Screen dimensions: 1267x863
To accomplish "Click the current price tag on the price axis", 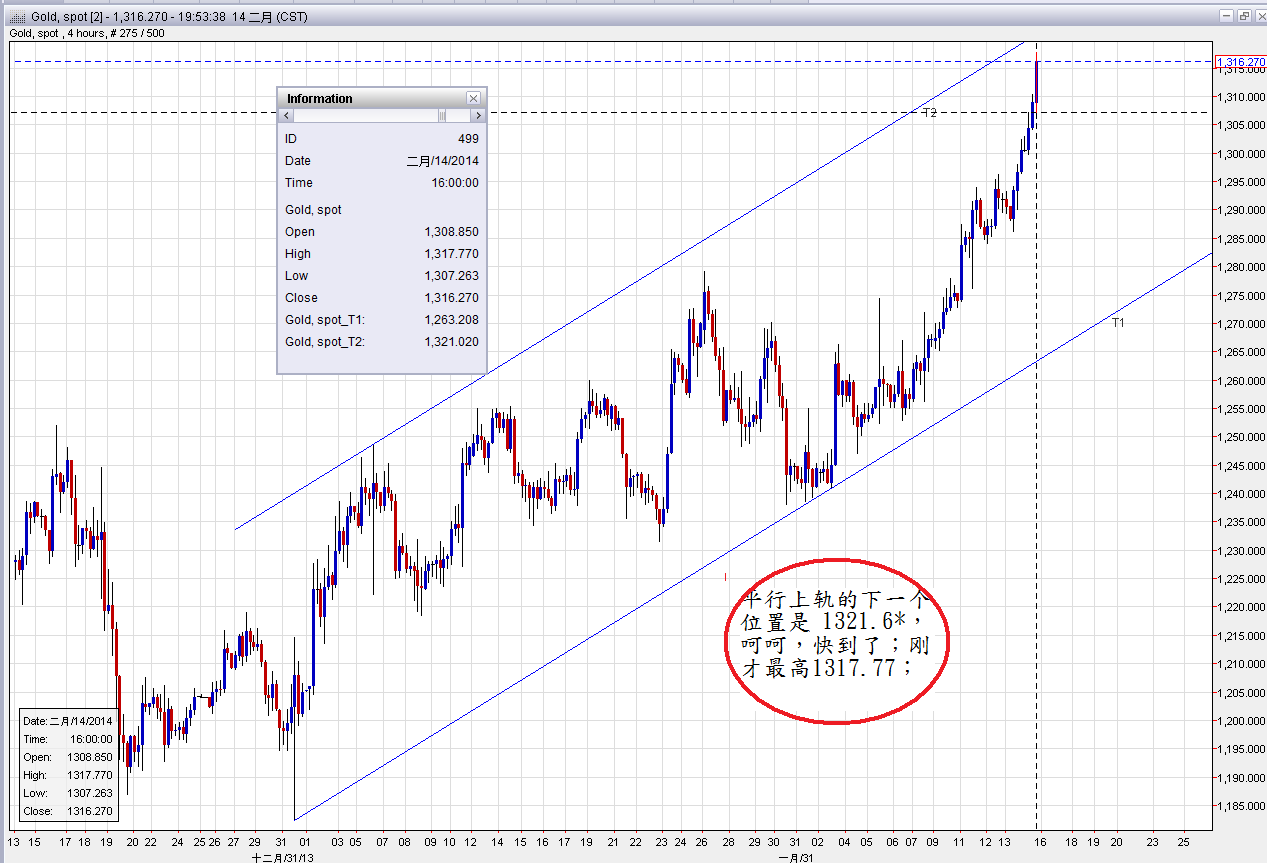I will click(x=1240, y=62).
